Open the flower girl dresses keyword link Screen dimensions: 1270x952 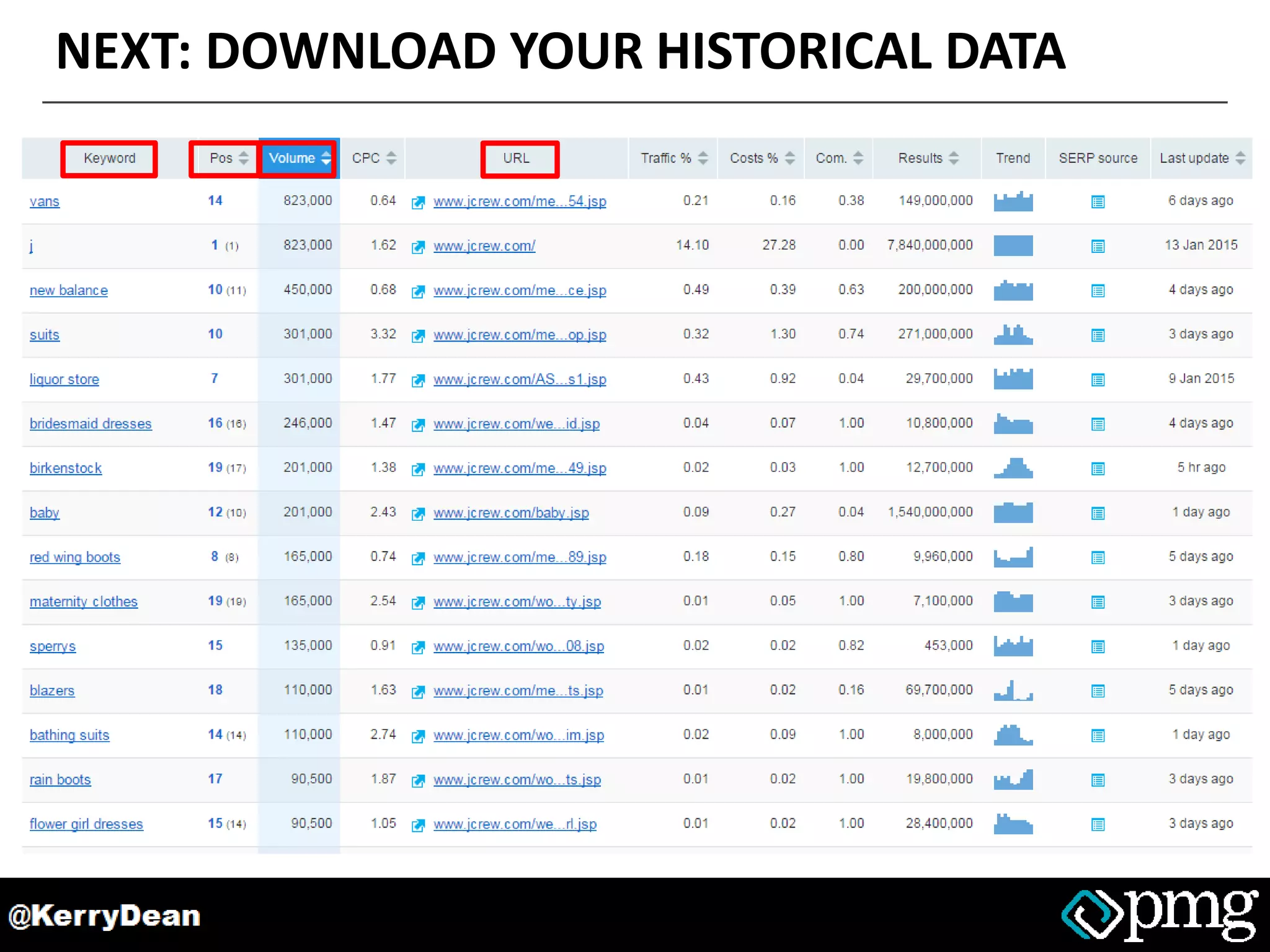86,824
